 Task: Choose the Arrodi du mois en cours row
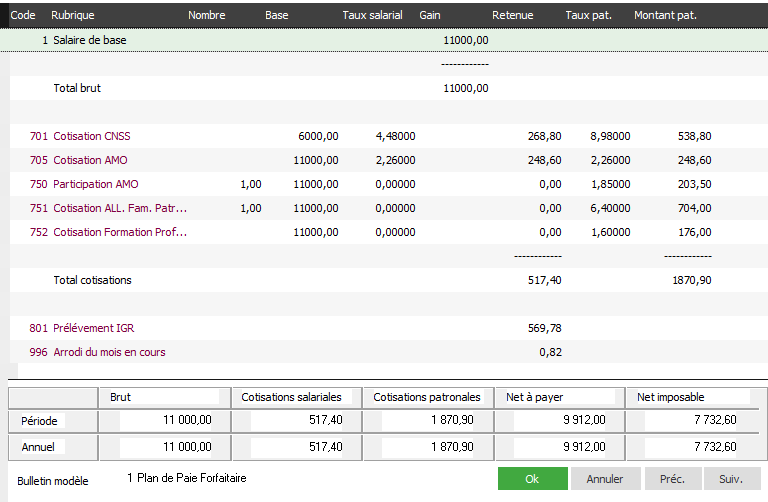pos(109,352)
